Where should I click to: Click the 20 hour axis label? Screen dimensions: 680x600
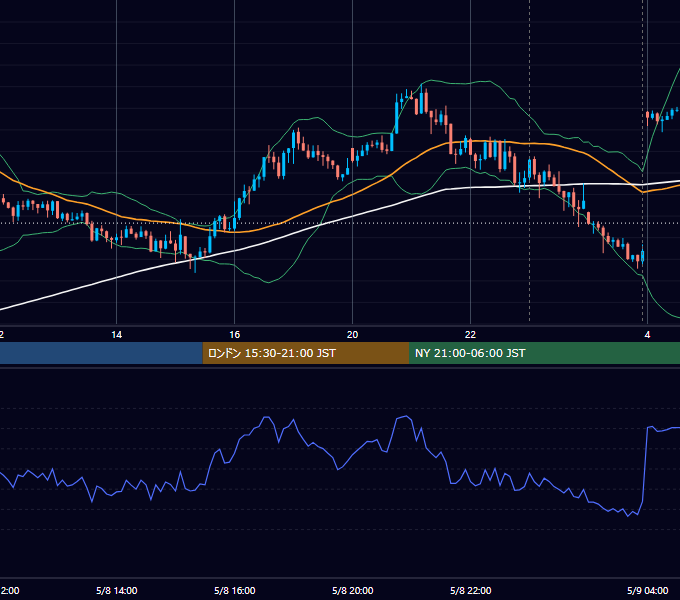click(353, 335)
